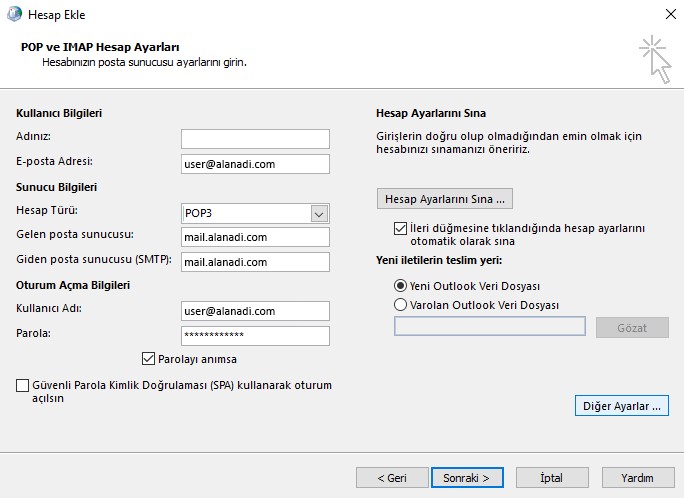Enable Güvenli Parola Kimlik Doğrulaması (SPA) checkbox
Viewport: 684px width, 498px height.
coord(22,385)
